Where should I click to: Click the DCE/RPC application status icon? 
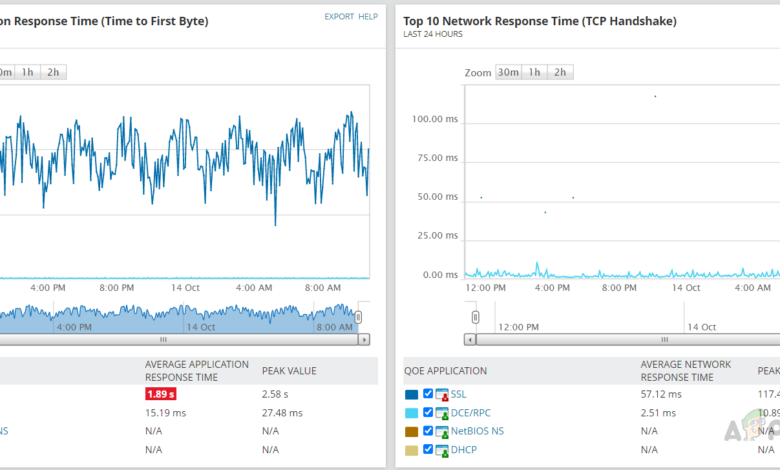click(x=442, y=413)
